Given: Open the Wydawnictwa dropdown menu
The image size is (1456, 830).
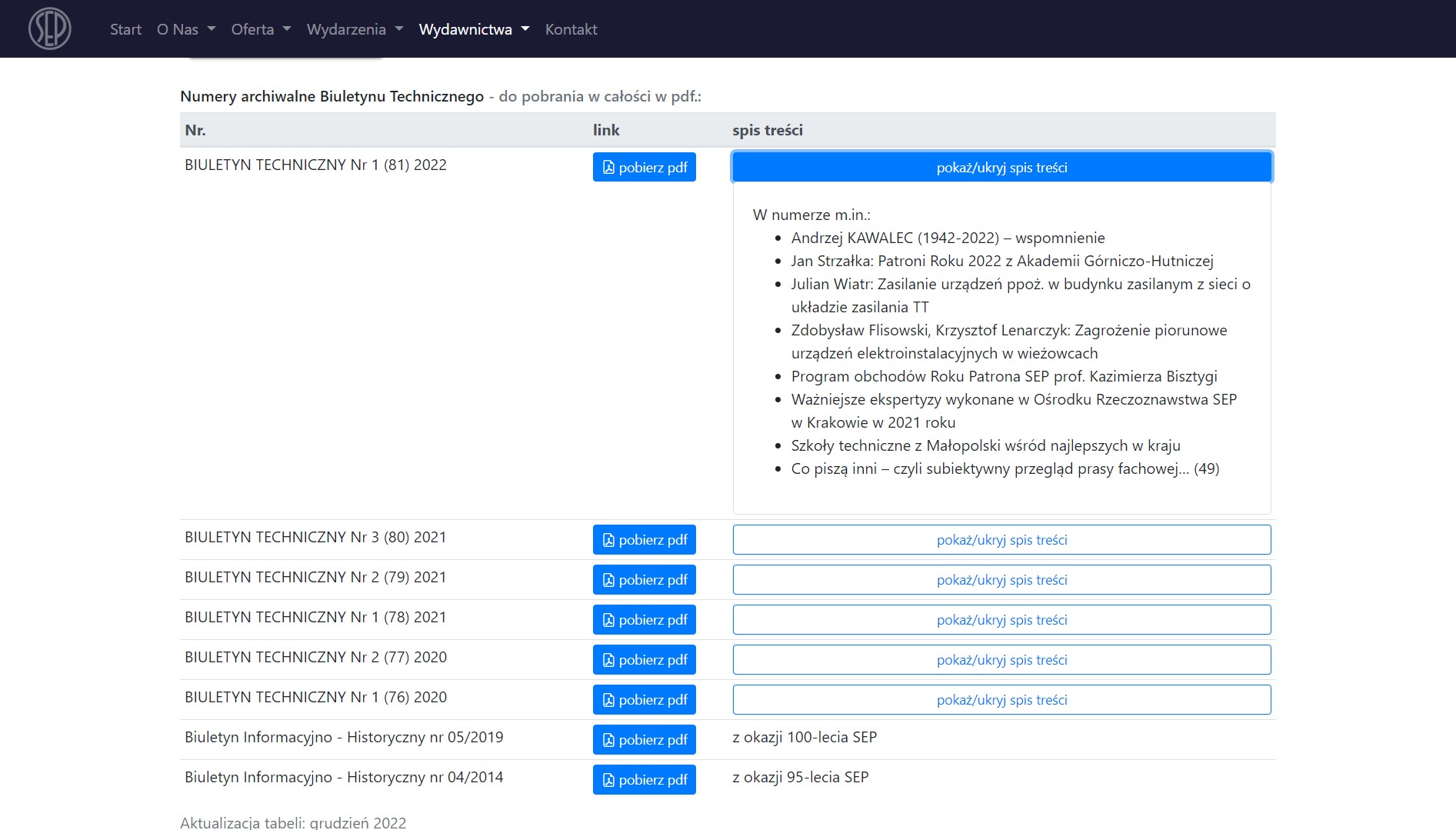Looking at the screenshot, I should click(x=474, y=29).
